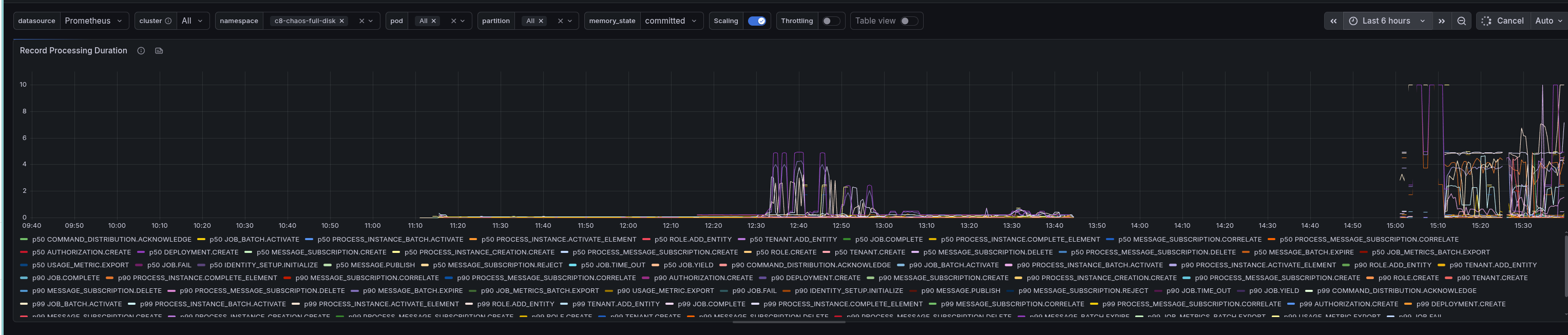Shift time range backward

click(x=1333, y=21)
